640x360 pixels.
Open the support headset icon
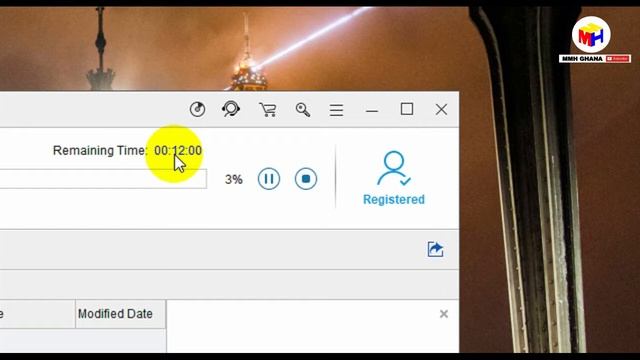pyautogui.click(x=231, y=109)
